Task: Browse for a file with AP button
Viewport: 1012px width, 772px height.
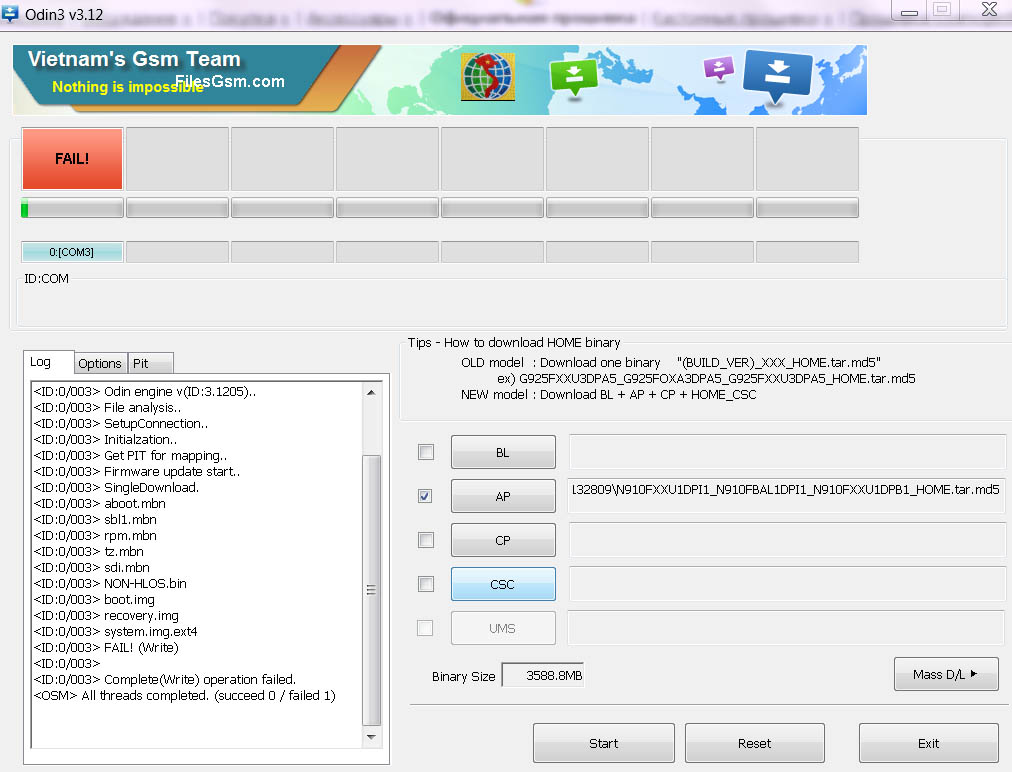Action: 503,496
